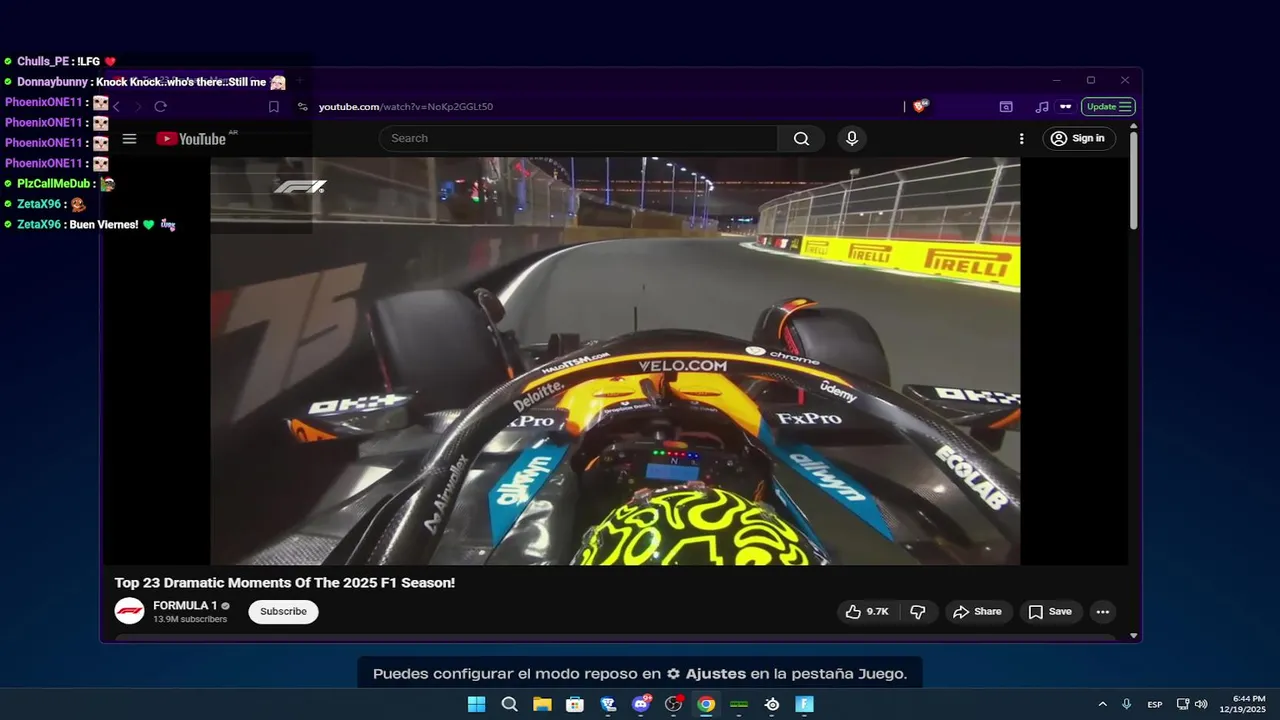
Task: Click the Update browser menu button
Action: [x=1108, y=106]
